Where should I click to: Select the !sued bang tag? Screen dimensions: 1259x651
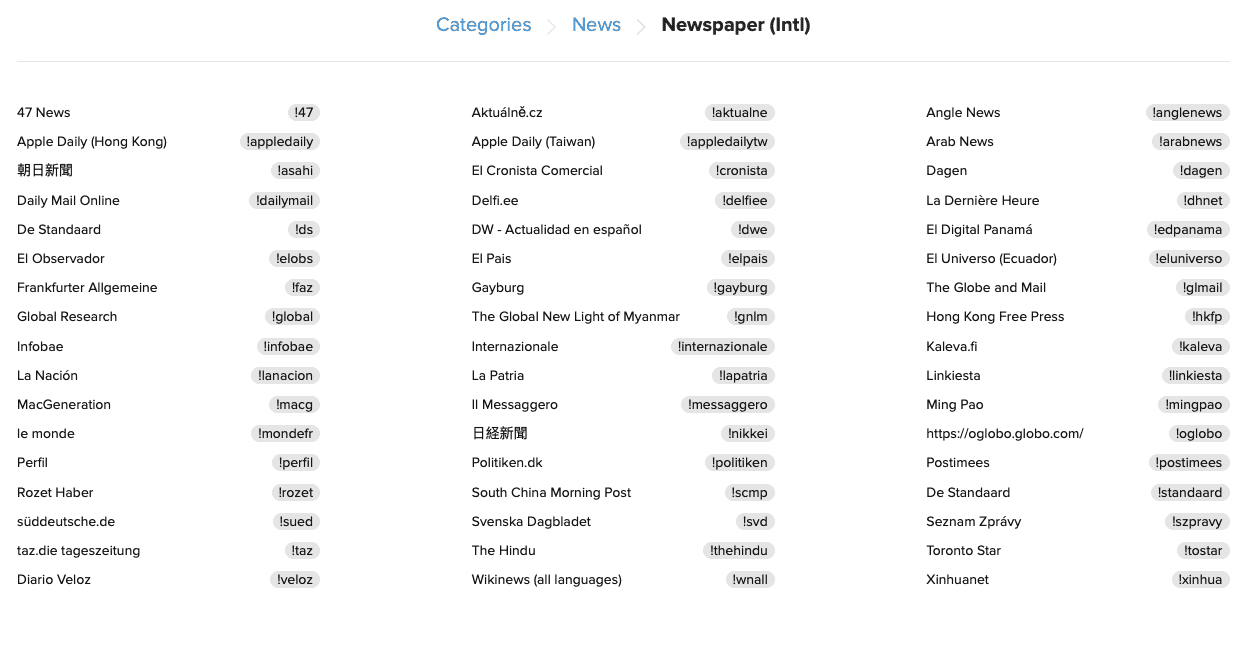(x=296, y=522)
